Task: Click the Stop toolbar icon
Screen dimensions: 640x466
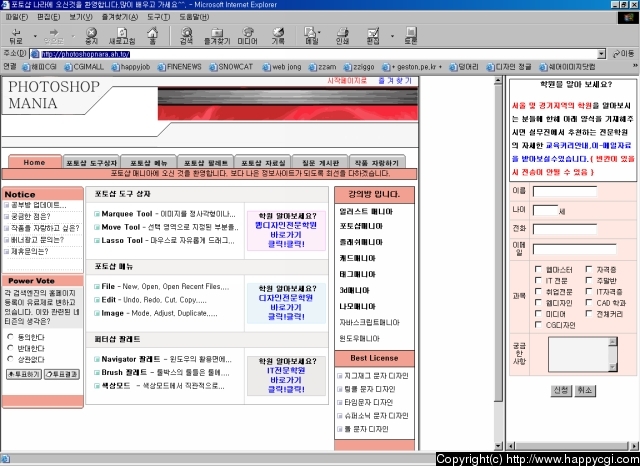Action: pos(91,36)
